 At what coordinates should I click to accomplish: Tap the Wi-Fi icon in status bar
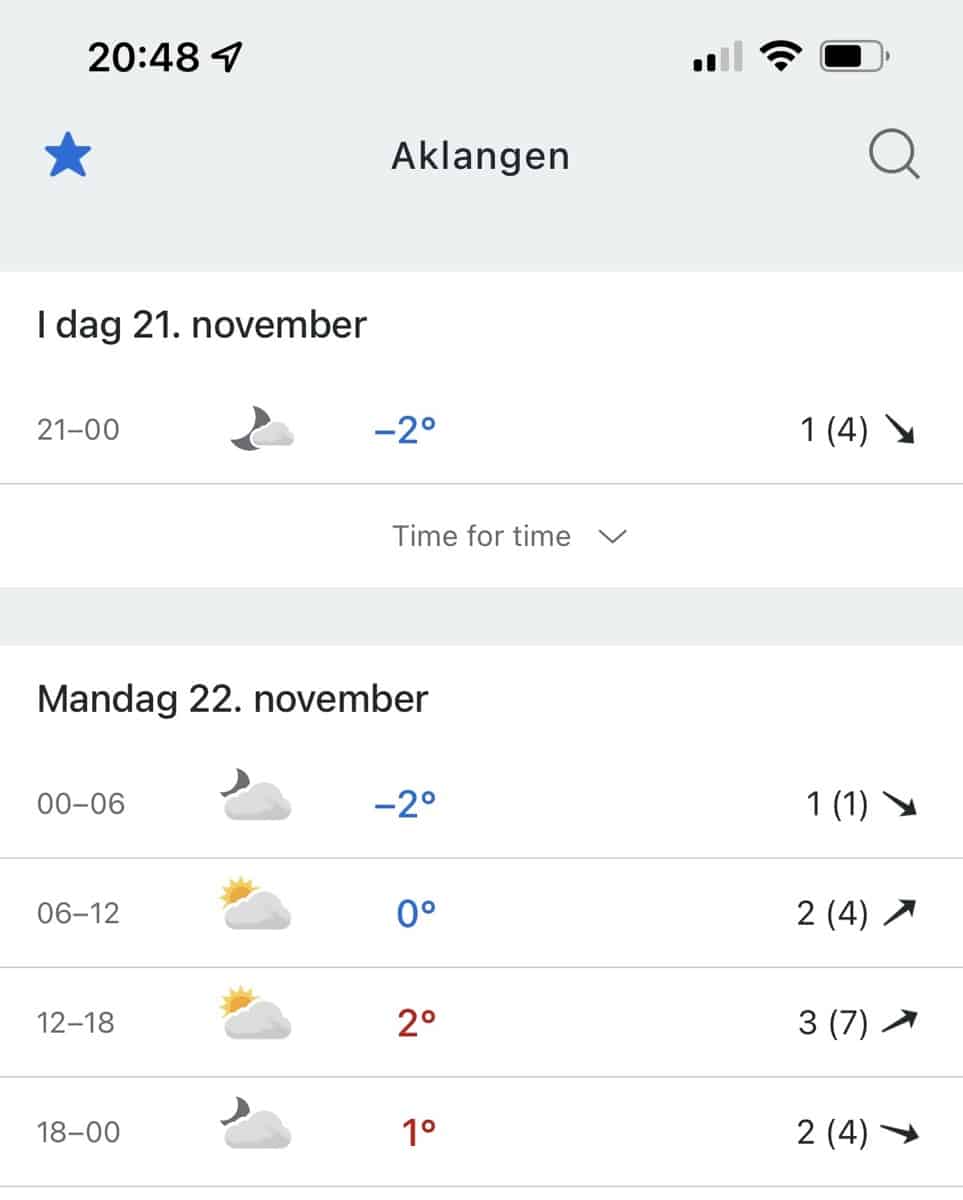[781, 58]
